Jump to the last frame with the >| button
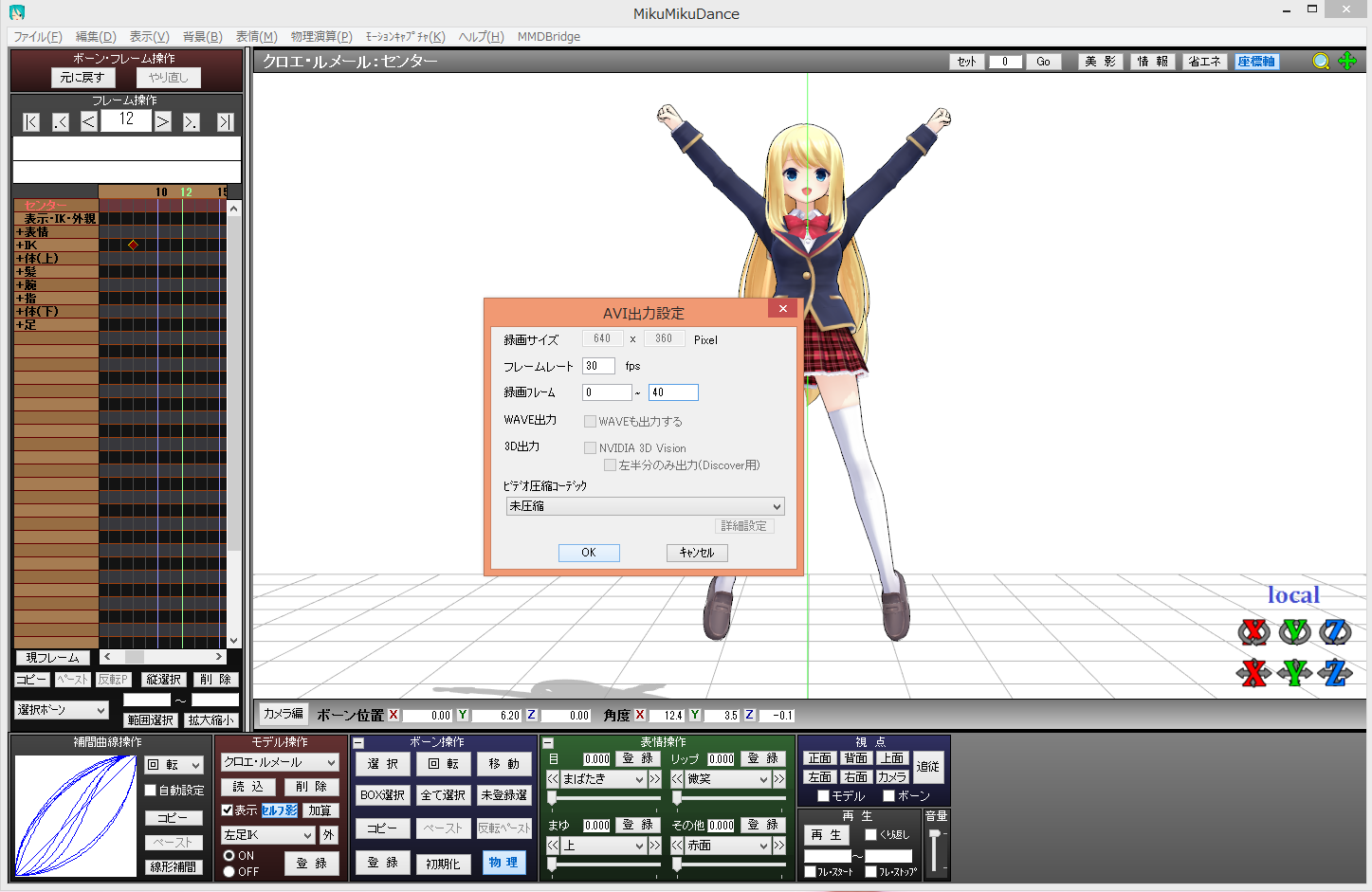Image resolution: width=1372 pixels, height=892 pixels. pyautogui.click(x=225, y=121)
